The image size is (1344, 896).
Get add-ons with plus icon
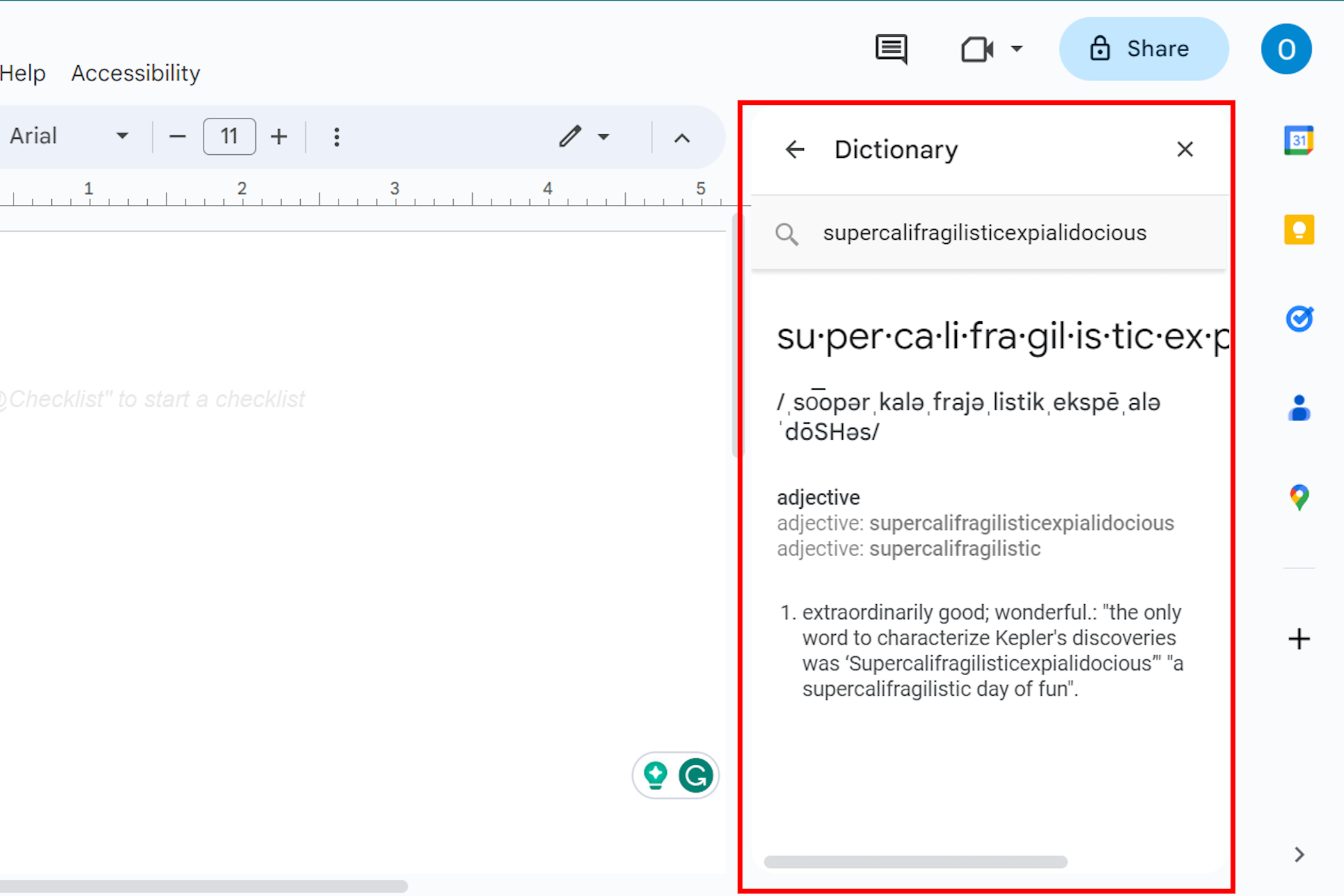1299,639
